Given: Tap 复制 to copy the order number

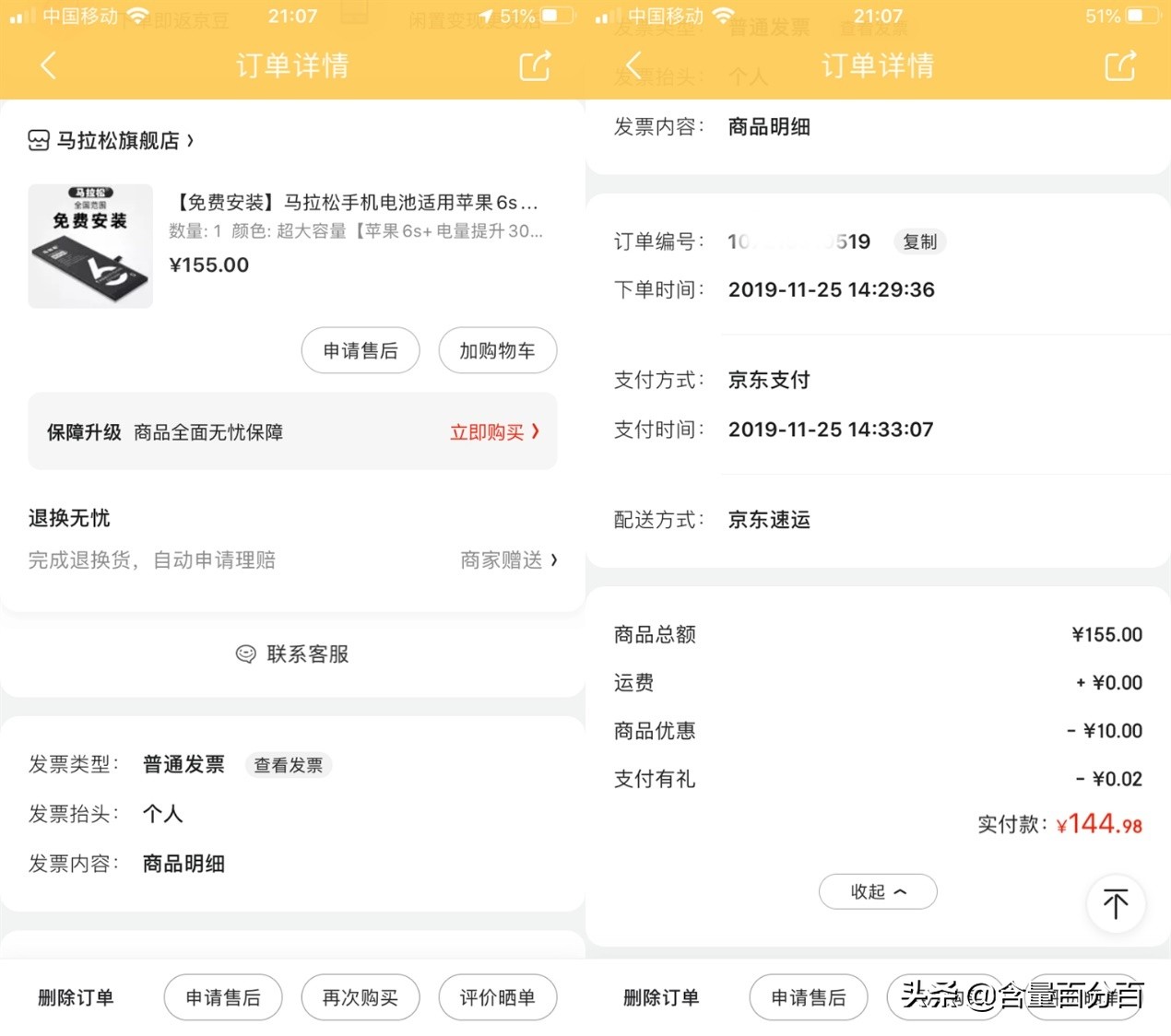Looking at the screenshot, I should point(919,241).
